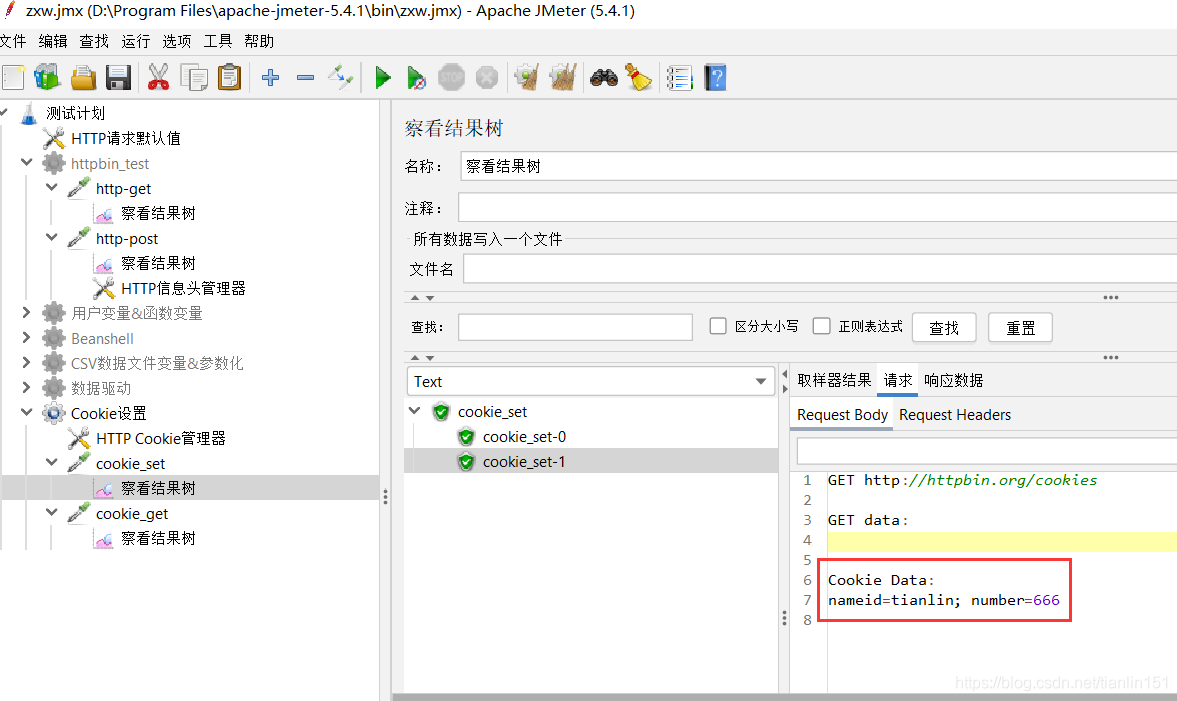Click the plus Expand All icon
The image size is (1177, 701).
(x=270, y=77)
